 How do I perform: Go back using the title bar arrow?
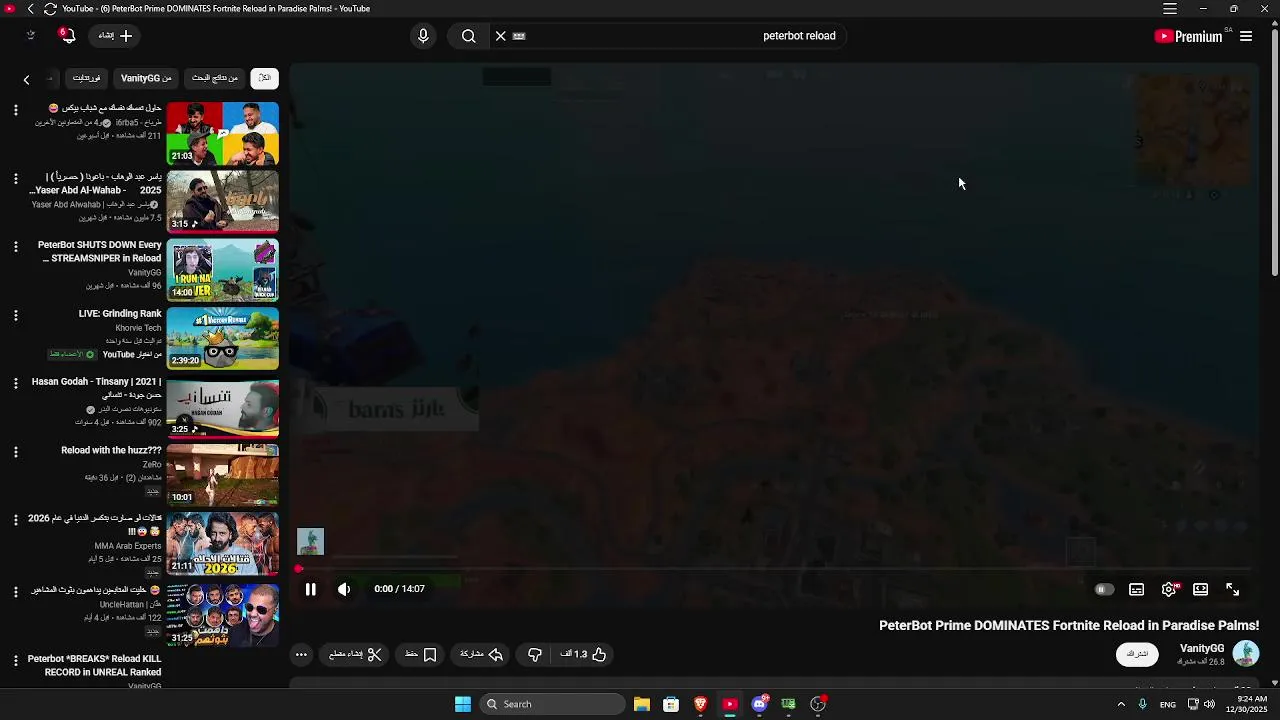[x=30, y=9]
